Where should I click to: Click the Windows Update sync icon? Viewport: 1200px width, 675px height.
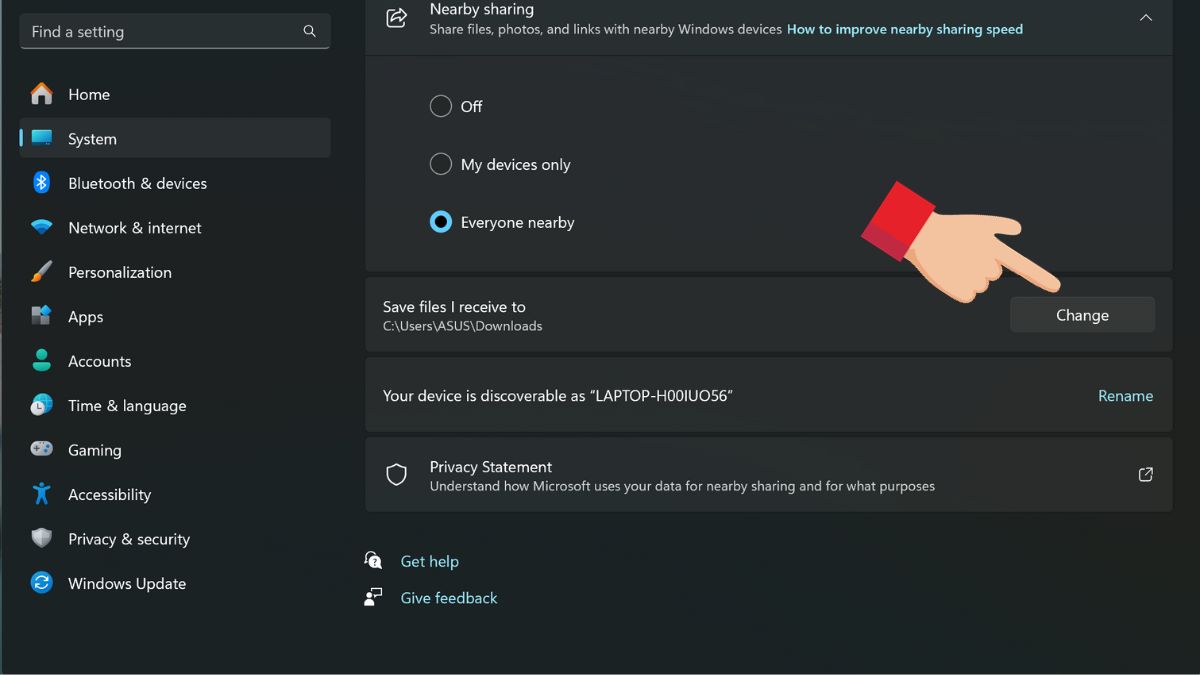coord(42,583)
